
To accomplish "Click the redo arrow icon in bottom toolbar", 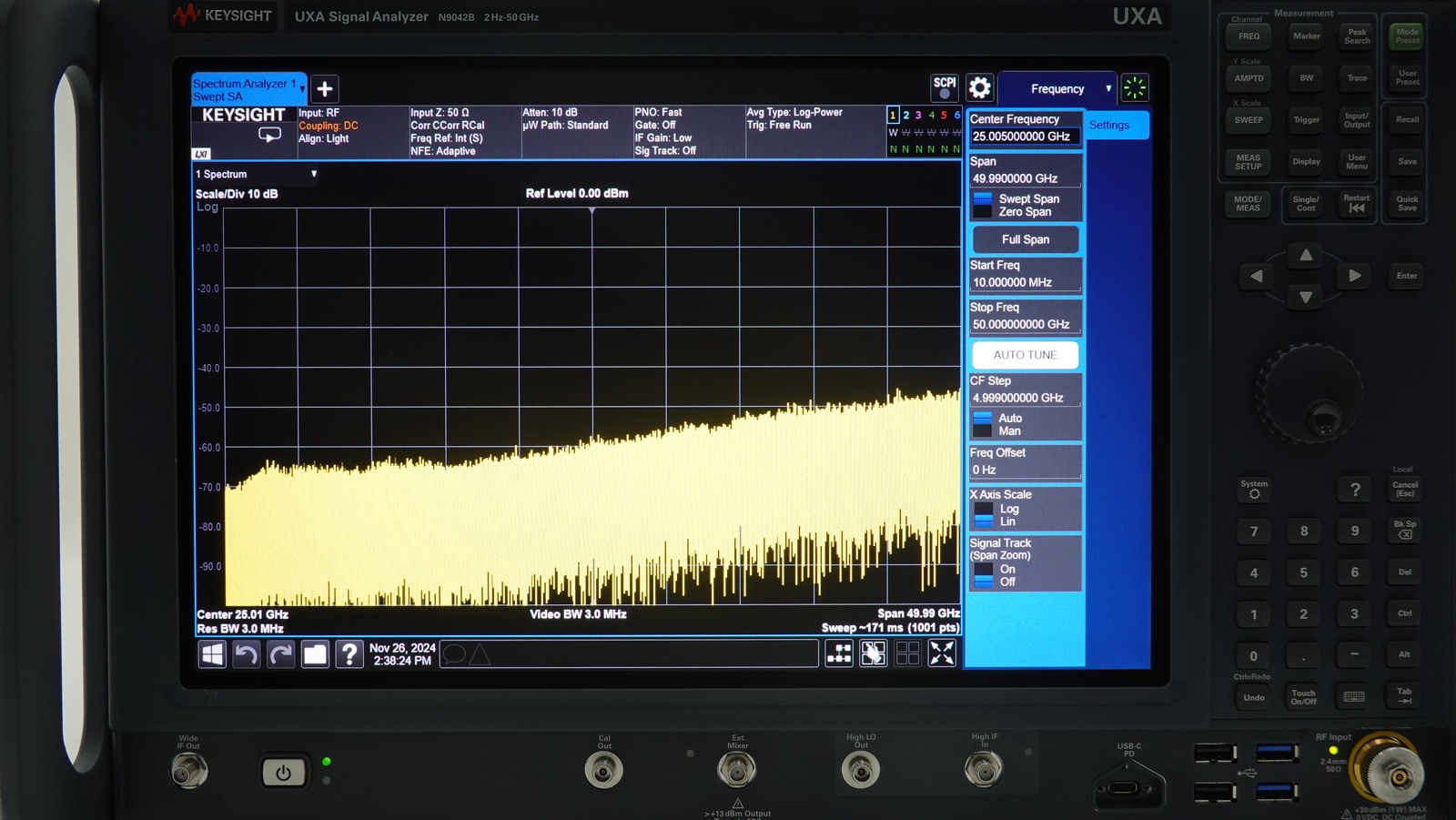I will coord(281,653).
